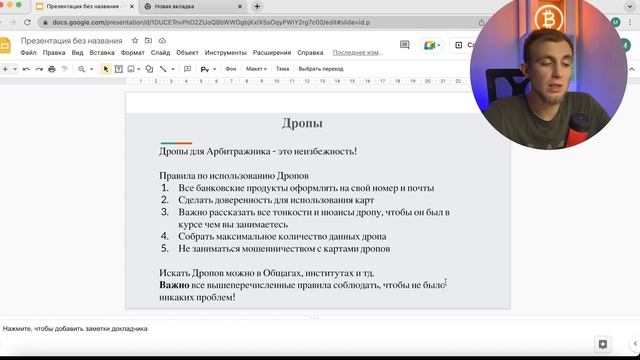The height and width of the screenshot is (360, 640).
Task: Open the input tools dropdown arrow
Action: tap(215, 69)
